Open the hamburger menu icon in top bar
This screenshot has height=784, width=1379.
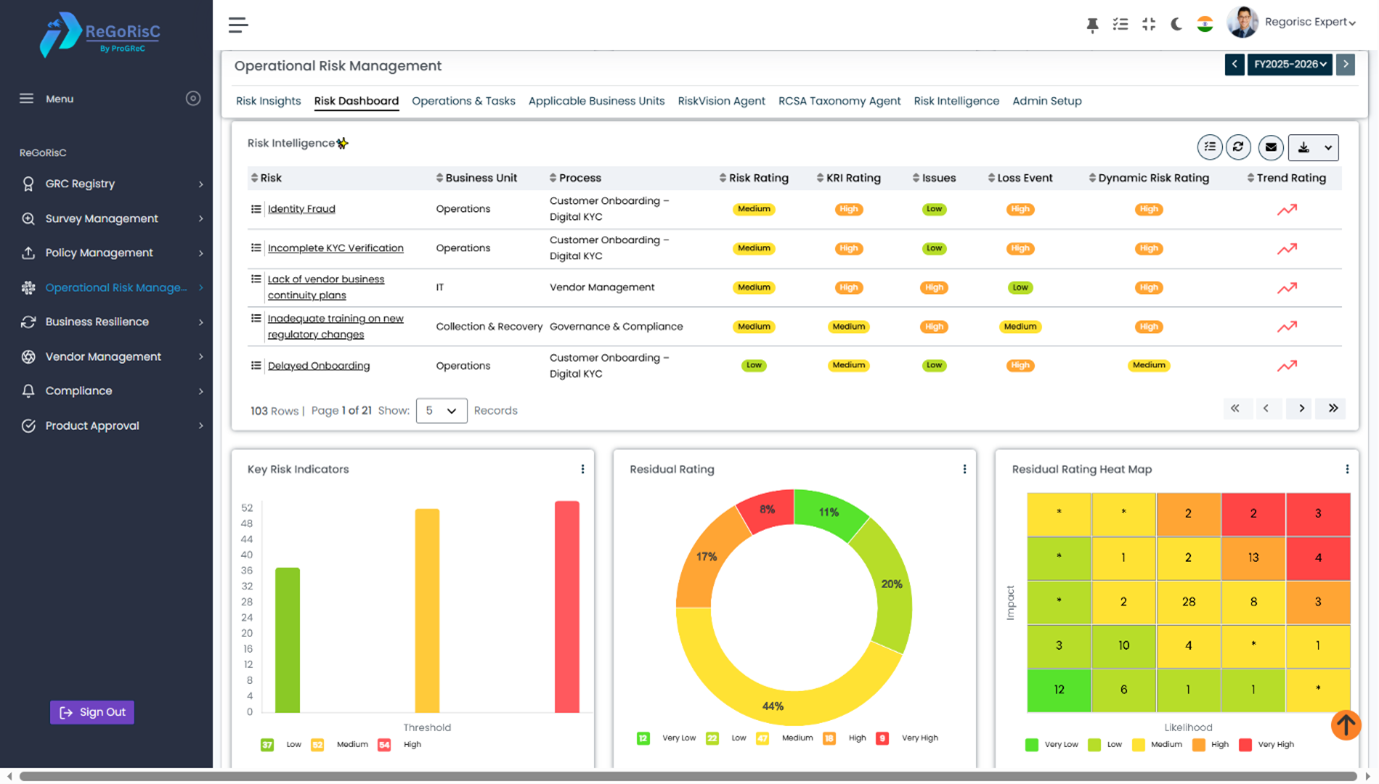click(x=238, y=25)
